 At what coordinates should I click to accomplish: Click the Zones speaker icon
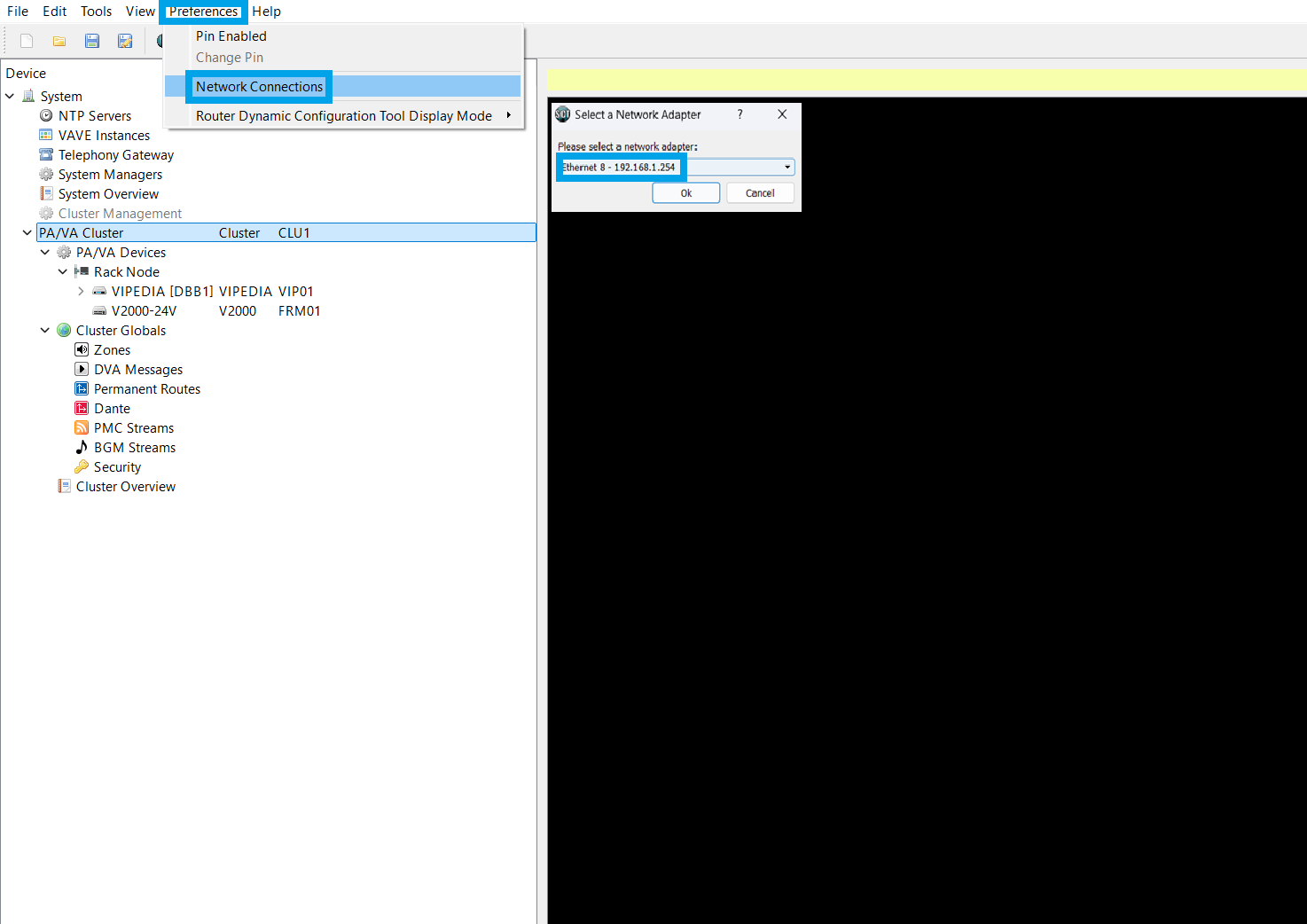82,349
